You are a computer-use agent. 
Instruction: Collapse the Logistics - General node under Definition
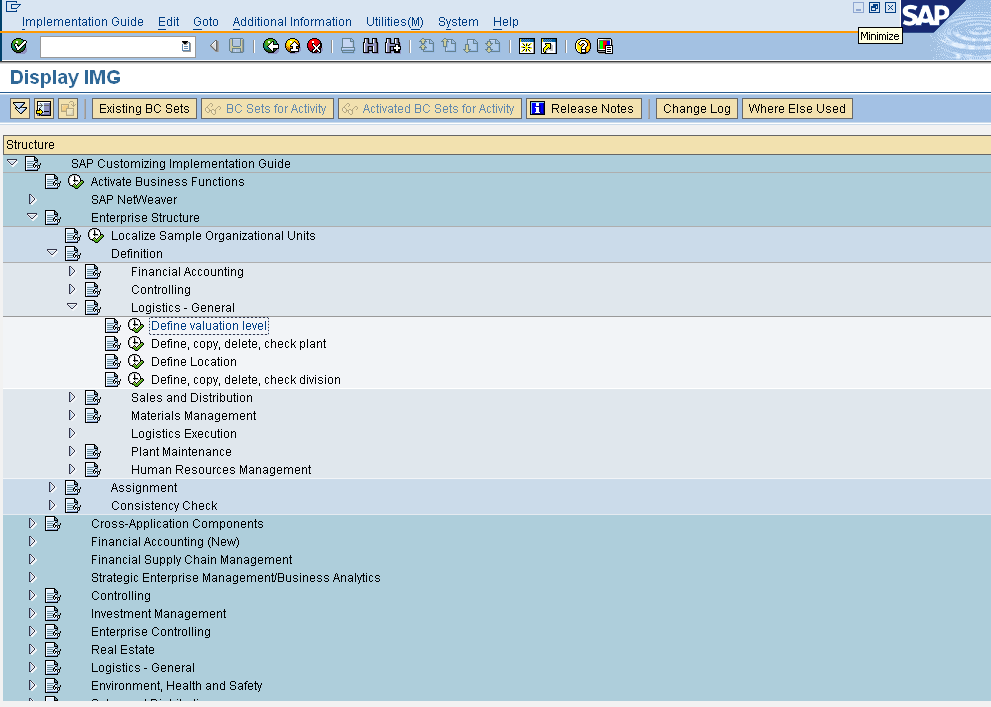click(72, 306)
